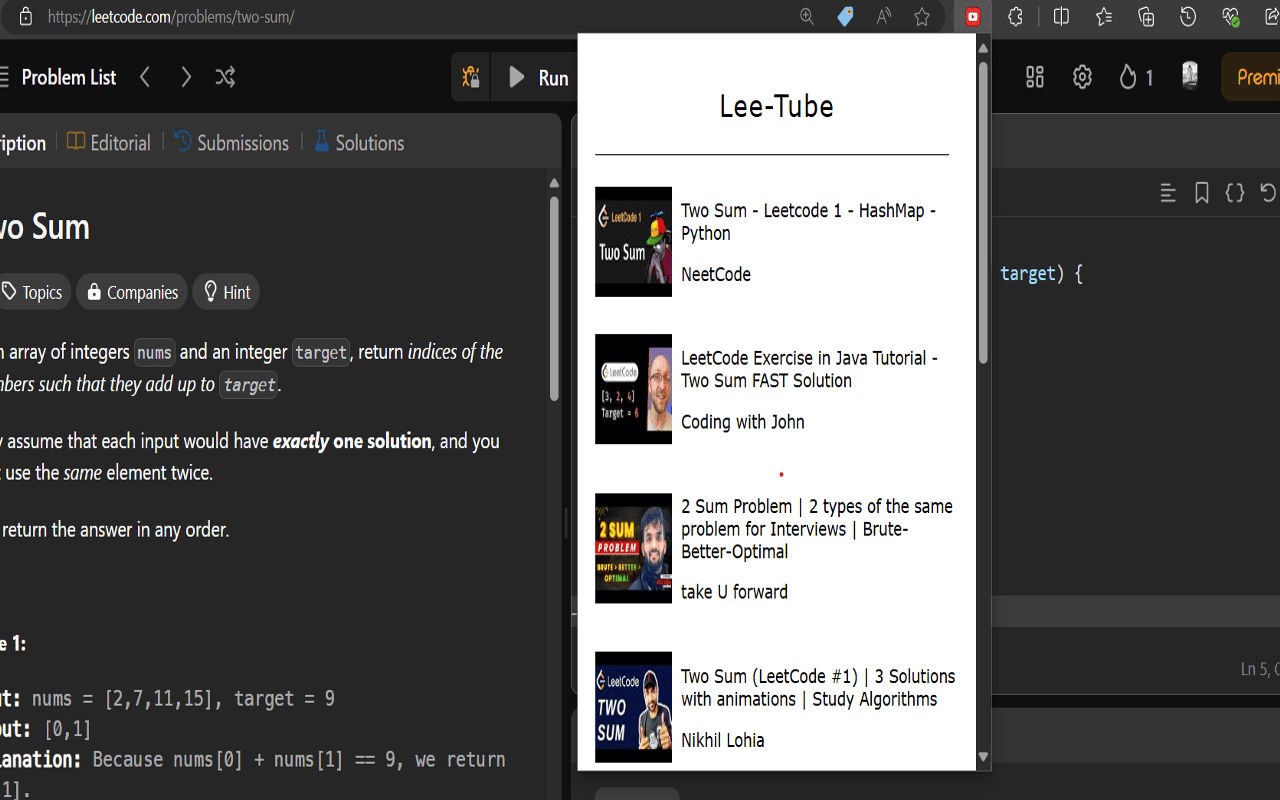1280x800 pixels.
Task: Open take U forward 2 Sum thumbnail
Action: [x=633, y=548]
